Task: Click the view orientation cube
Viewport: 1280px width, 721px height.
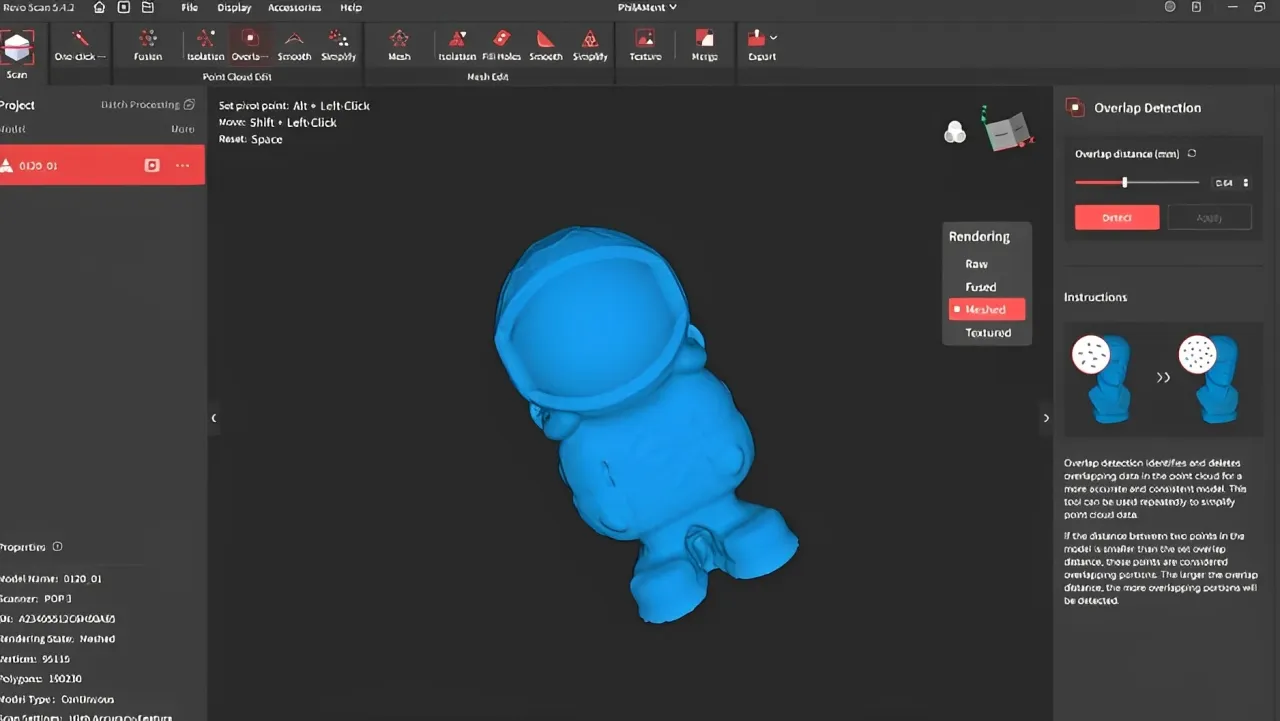Action: (1006, 130)
